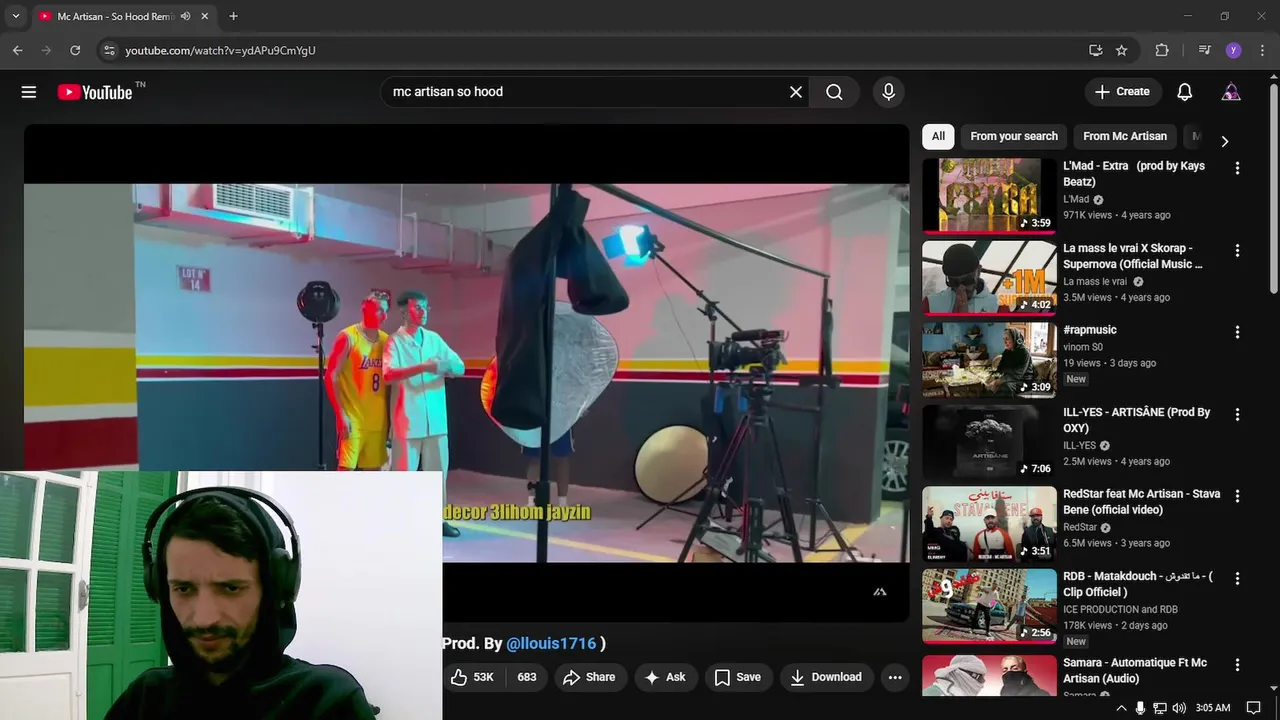Open options for RedStar Stava Bene video

pos(1237,496)
